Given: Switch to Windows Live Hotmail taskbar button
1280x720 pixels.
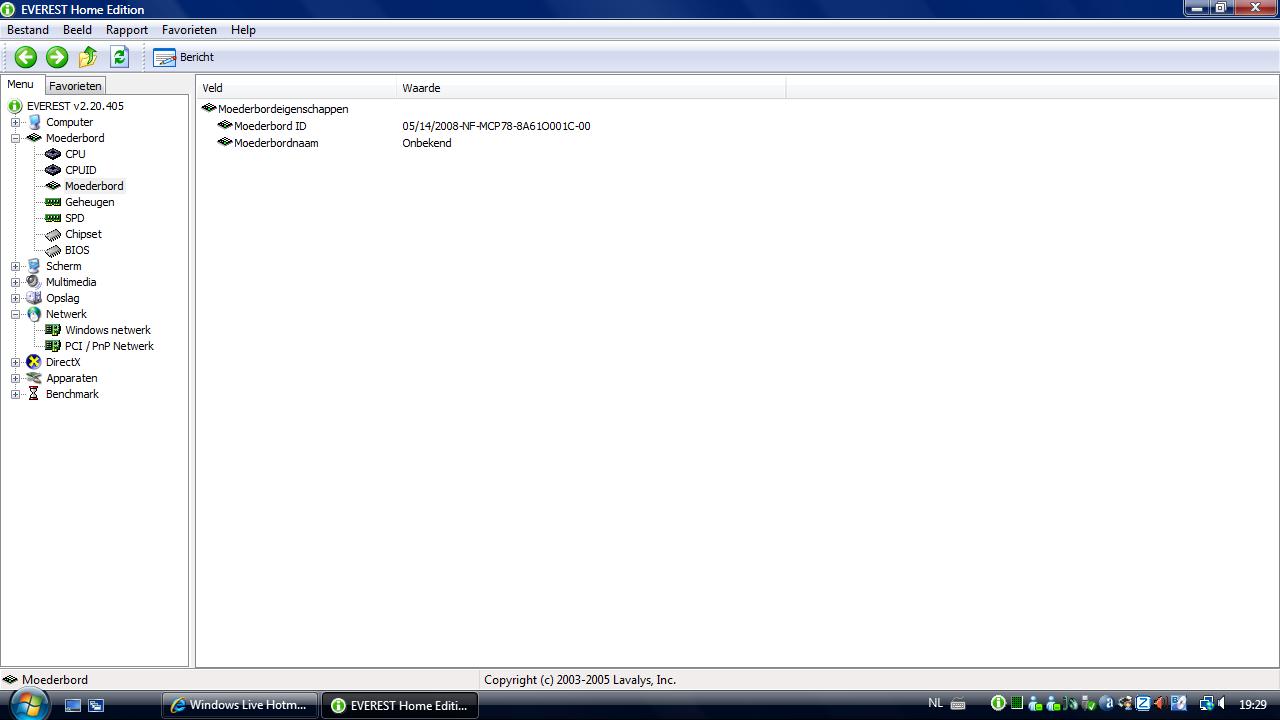Looking at the screenshot, I should pos(240,705).
